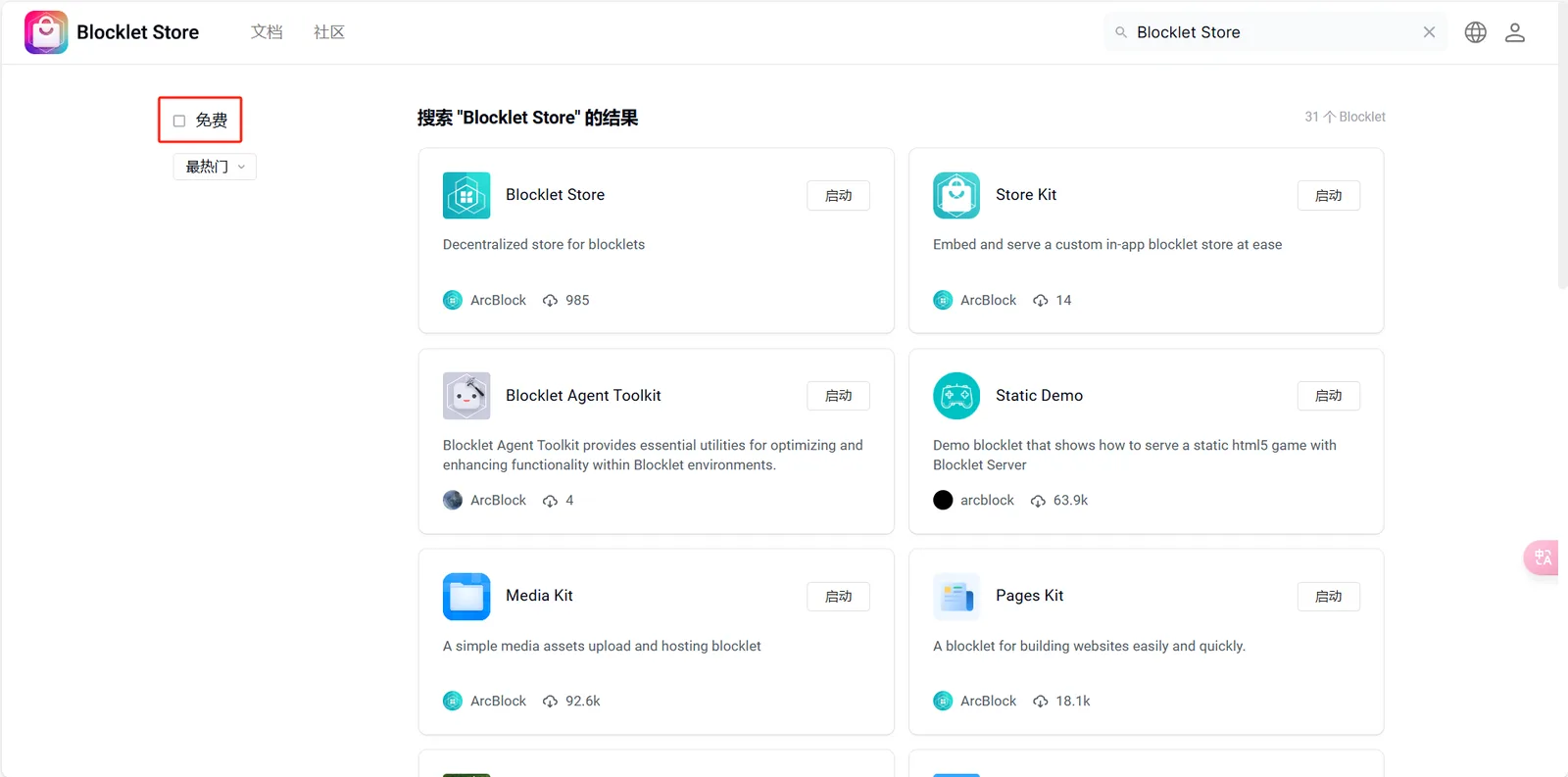
Task: Click "Embed and serve a custom" description
Action: click(1107, 245)
